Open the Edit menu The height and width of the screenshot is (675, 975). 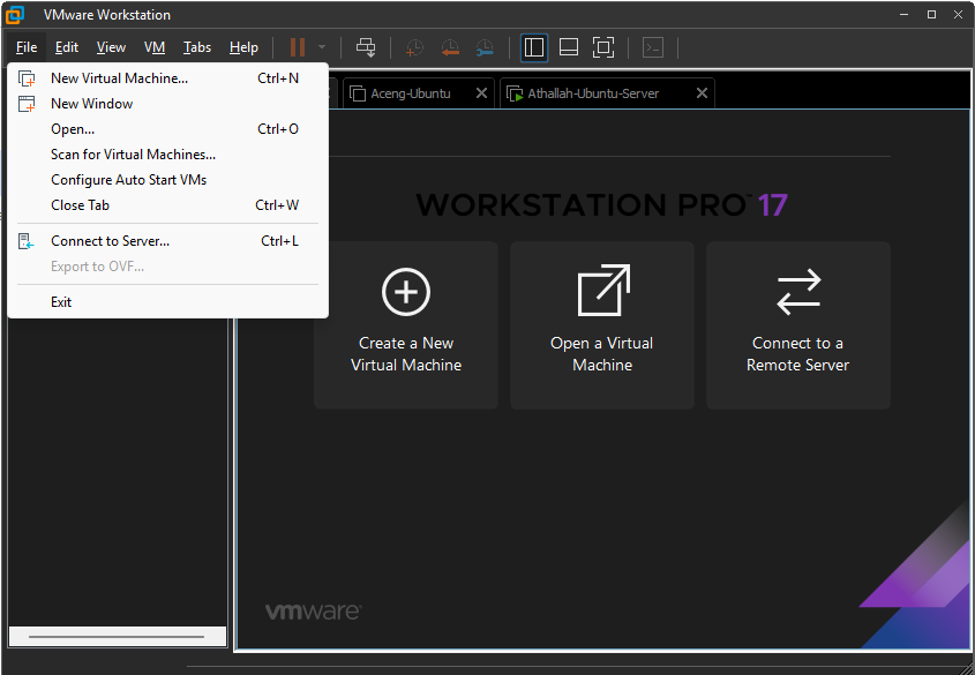coord(67,47)
